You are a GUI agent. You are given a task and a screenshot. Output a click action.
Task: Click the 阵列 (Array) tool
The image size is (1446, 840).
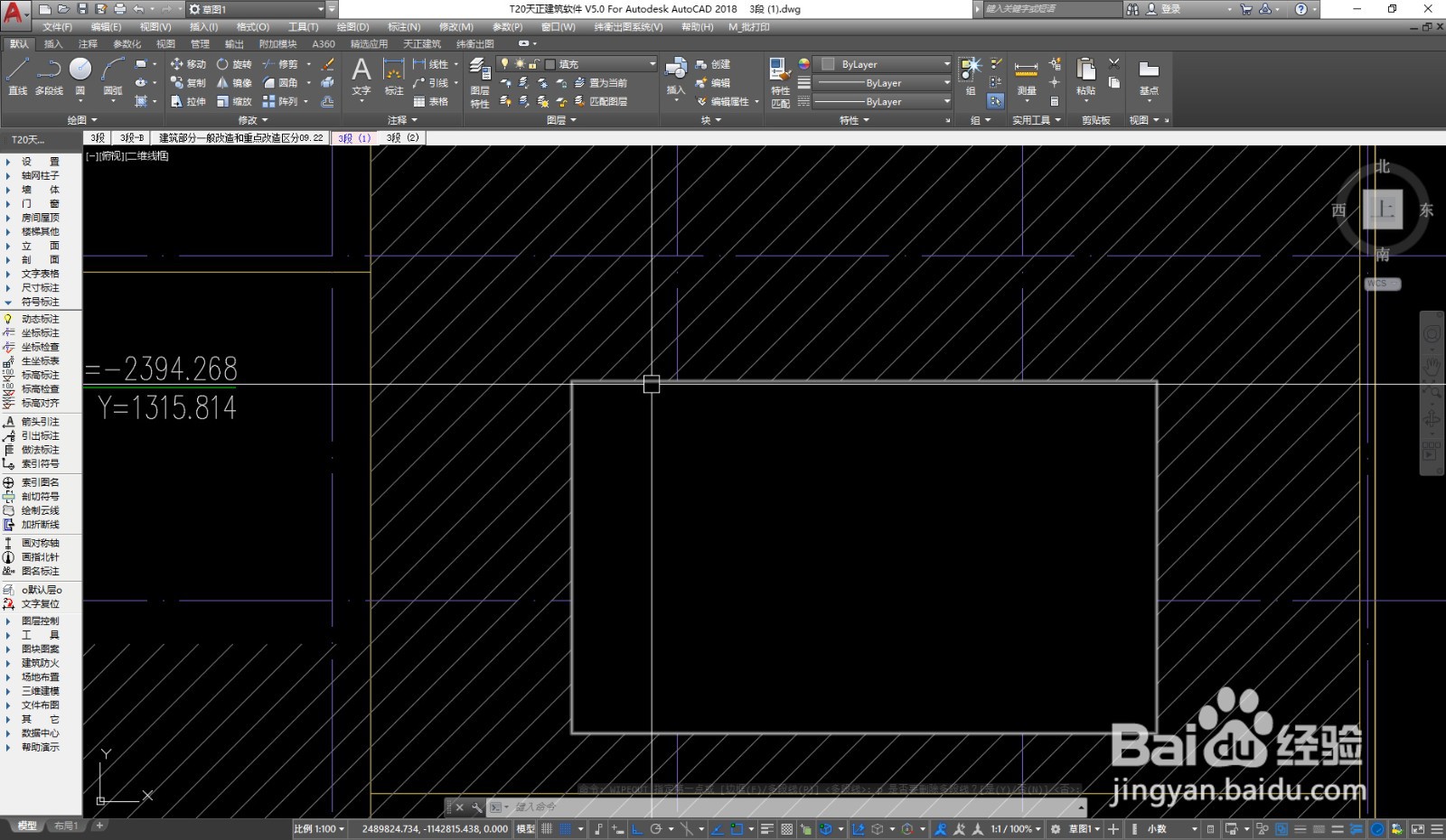click(x=280, y=102)
